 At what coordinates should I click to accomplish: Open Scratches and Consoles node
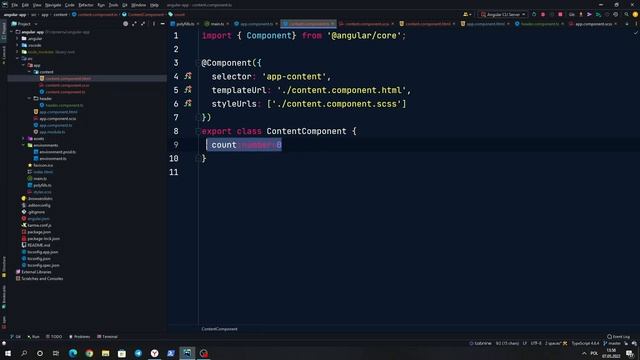click(x=42, y=278)
